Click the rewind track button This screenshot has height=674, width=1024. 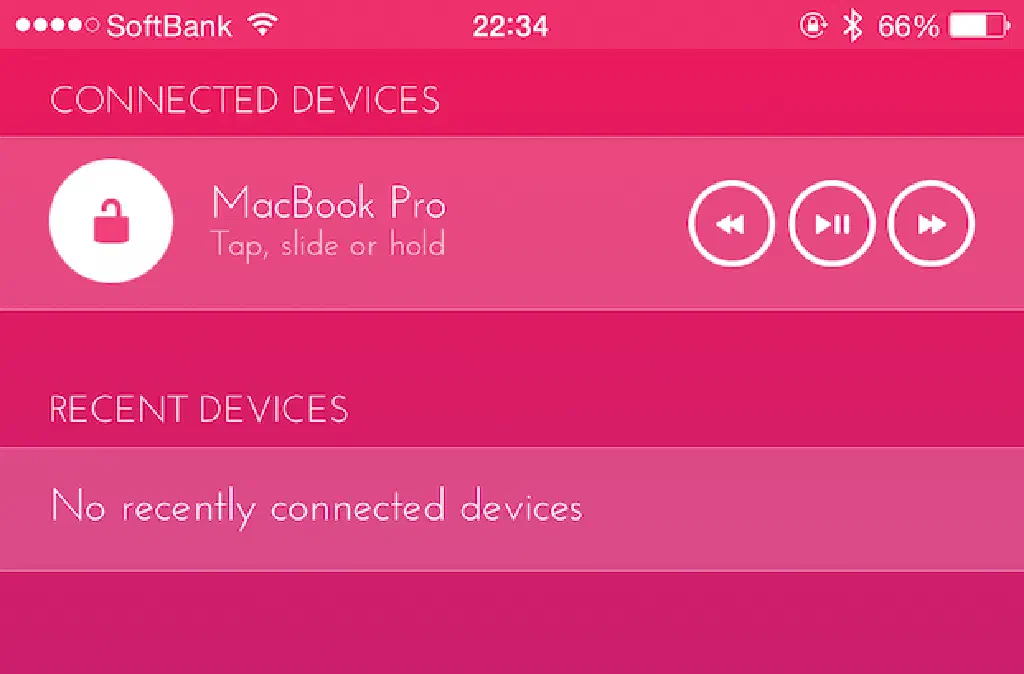[x=731, y=224]
